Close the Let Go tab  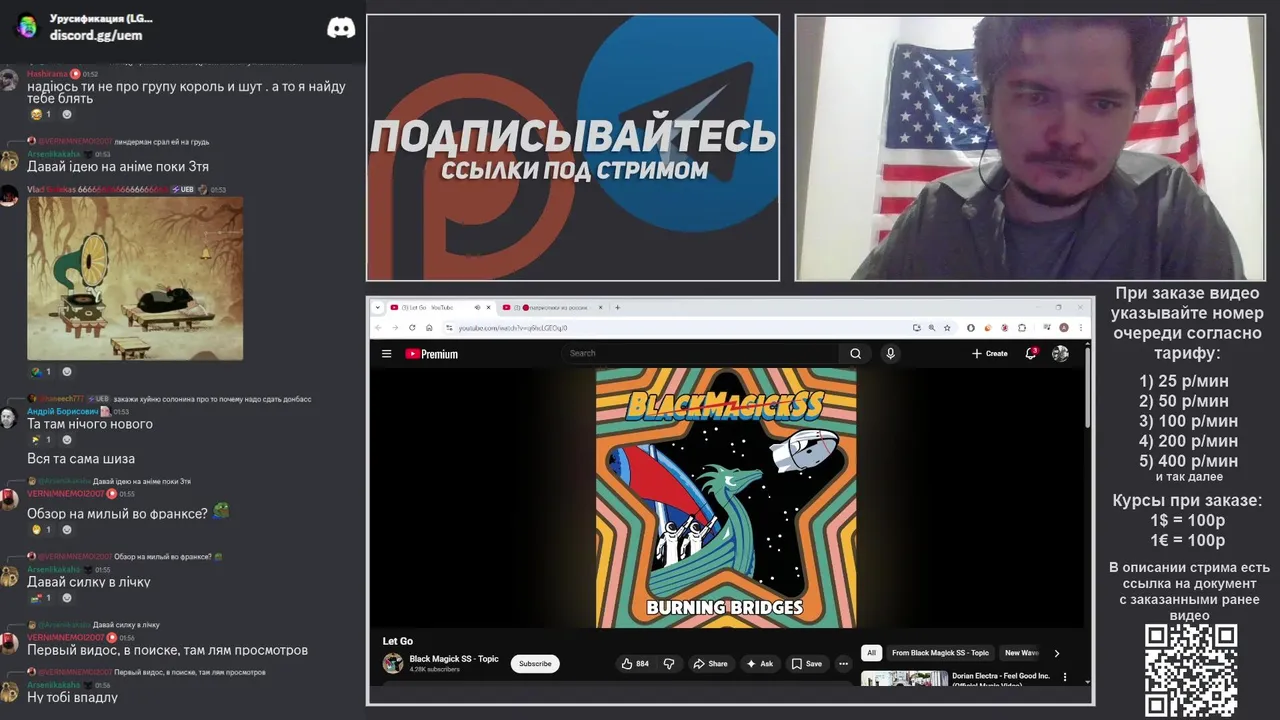click(x=489, y=307)
